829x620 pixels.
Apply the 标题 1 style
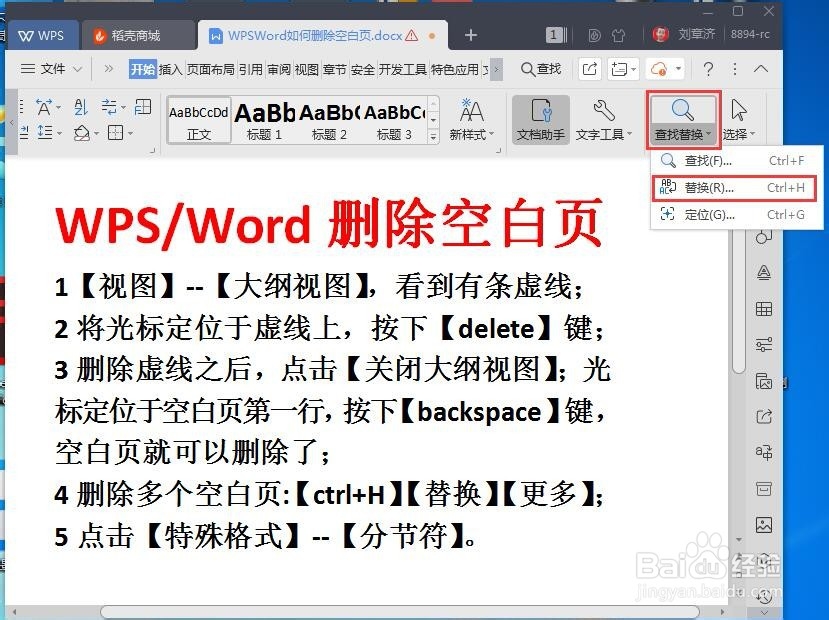(264, 121)
